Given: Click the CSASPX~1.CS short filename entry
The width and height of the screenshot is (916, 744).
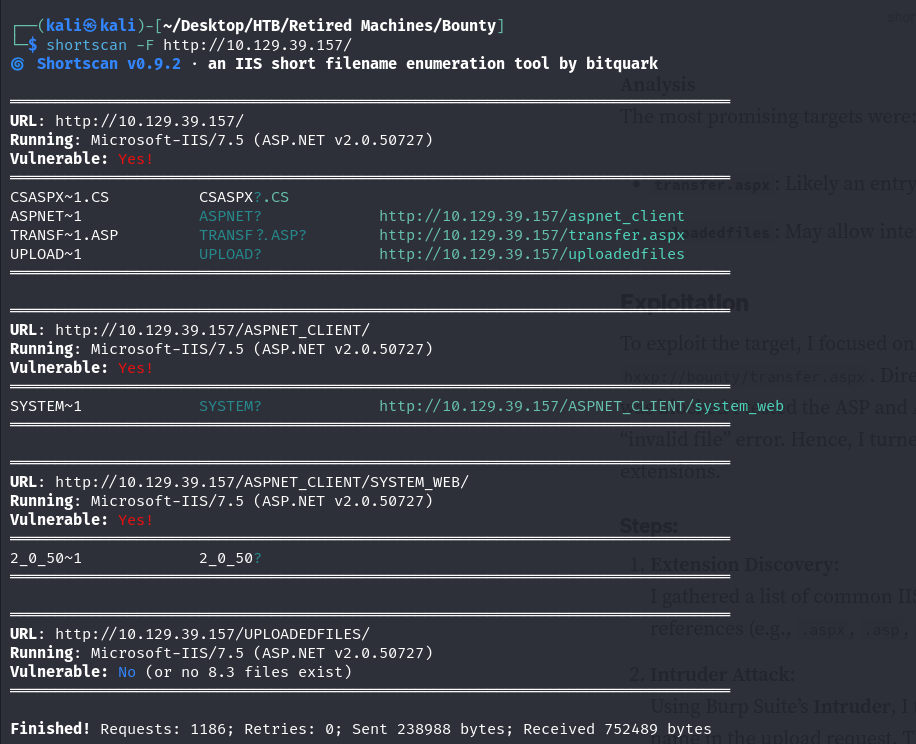Looking at the screenshot, I should [x=60, y=197].
